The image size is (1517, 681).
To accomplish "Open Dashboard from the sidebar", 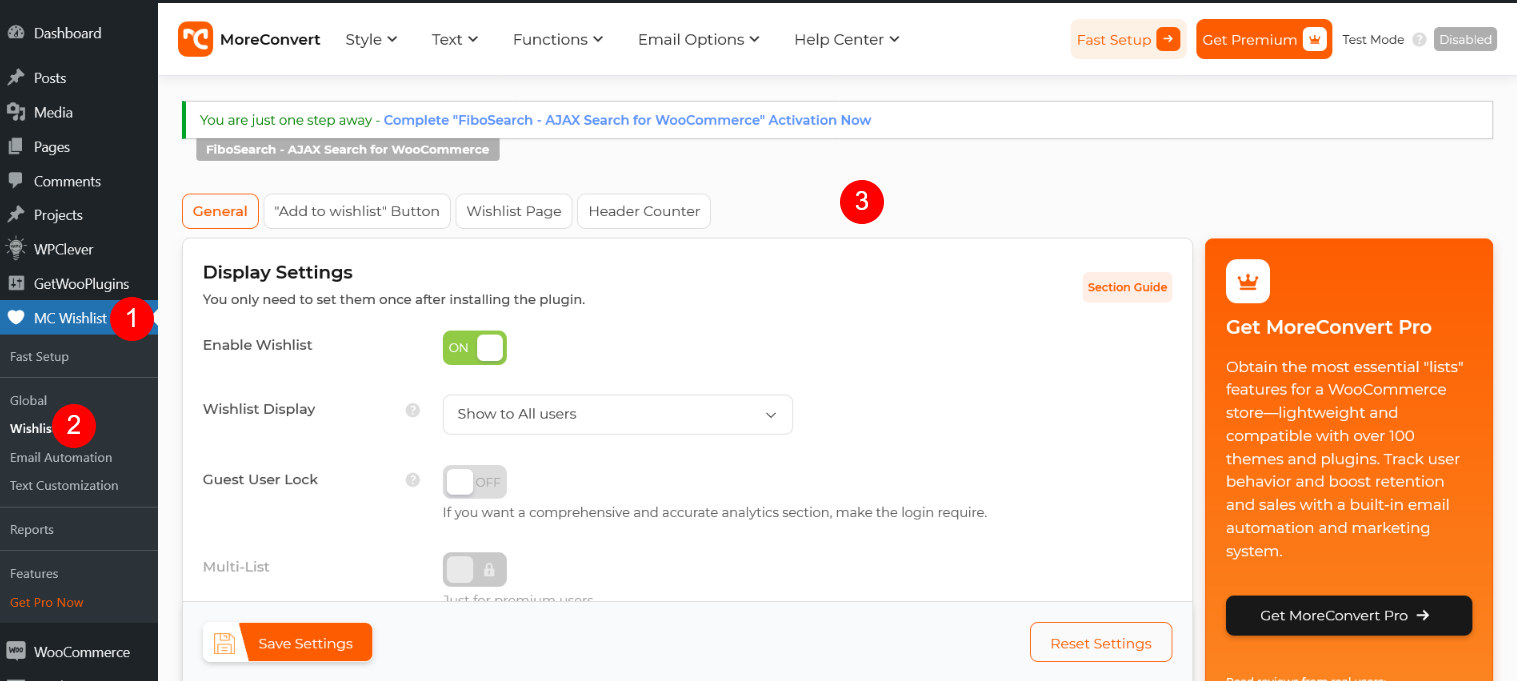I will click(x=67, y=33).
